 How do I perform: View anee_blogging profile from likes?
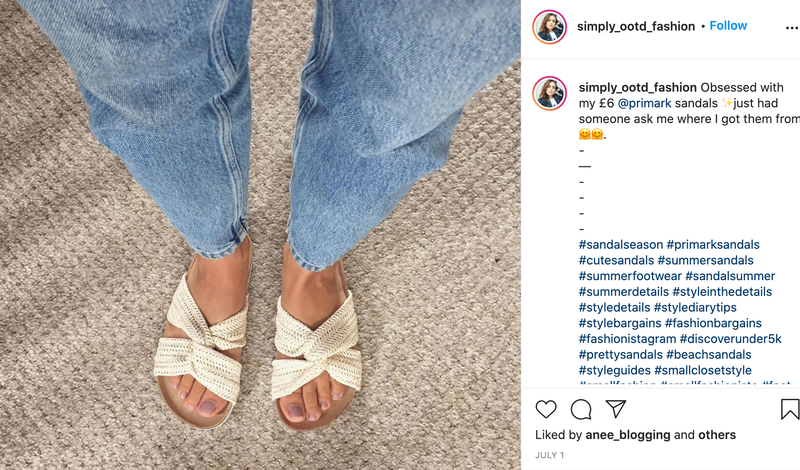point(628,435)
